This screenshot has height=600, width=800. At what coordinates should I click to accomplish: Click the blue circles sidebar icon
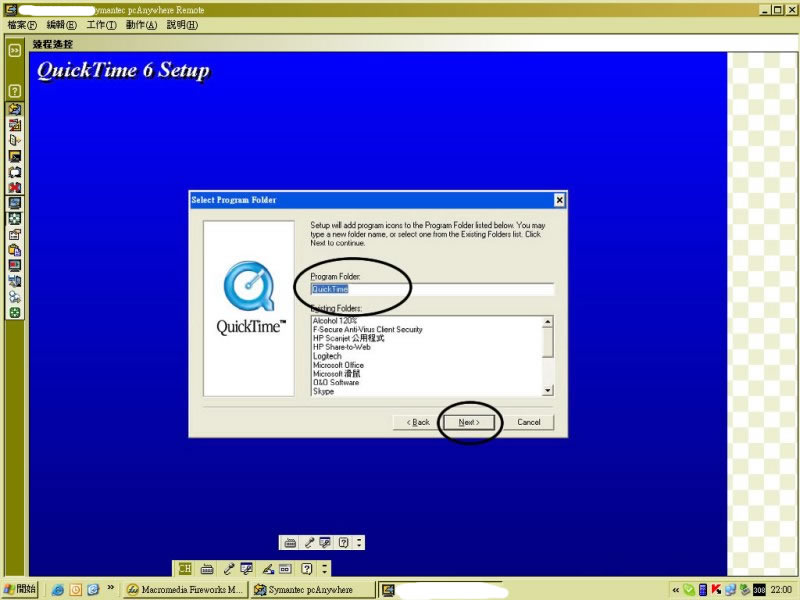point(15,297)
